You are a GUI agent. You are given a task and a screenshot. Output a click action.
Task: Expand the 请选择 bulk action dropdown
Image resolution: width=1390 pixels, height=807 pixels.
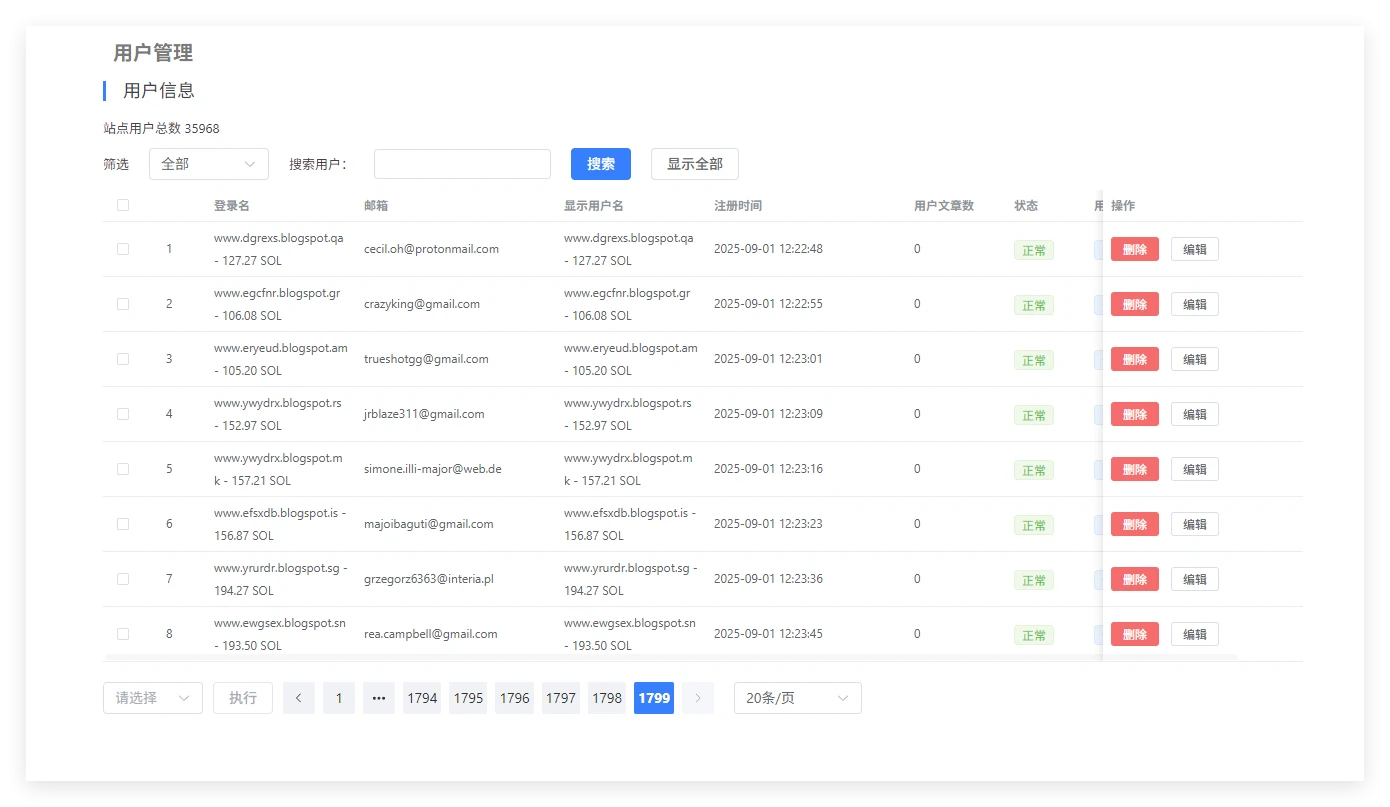[x=152, y=698]
